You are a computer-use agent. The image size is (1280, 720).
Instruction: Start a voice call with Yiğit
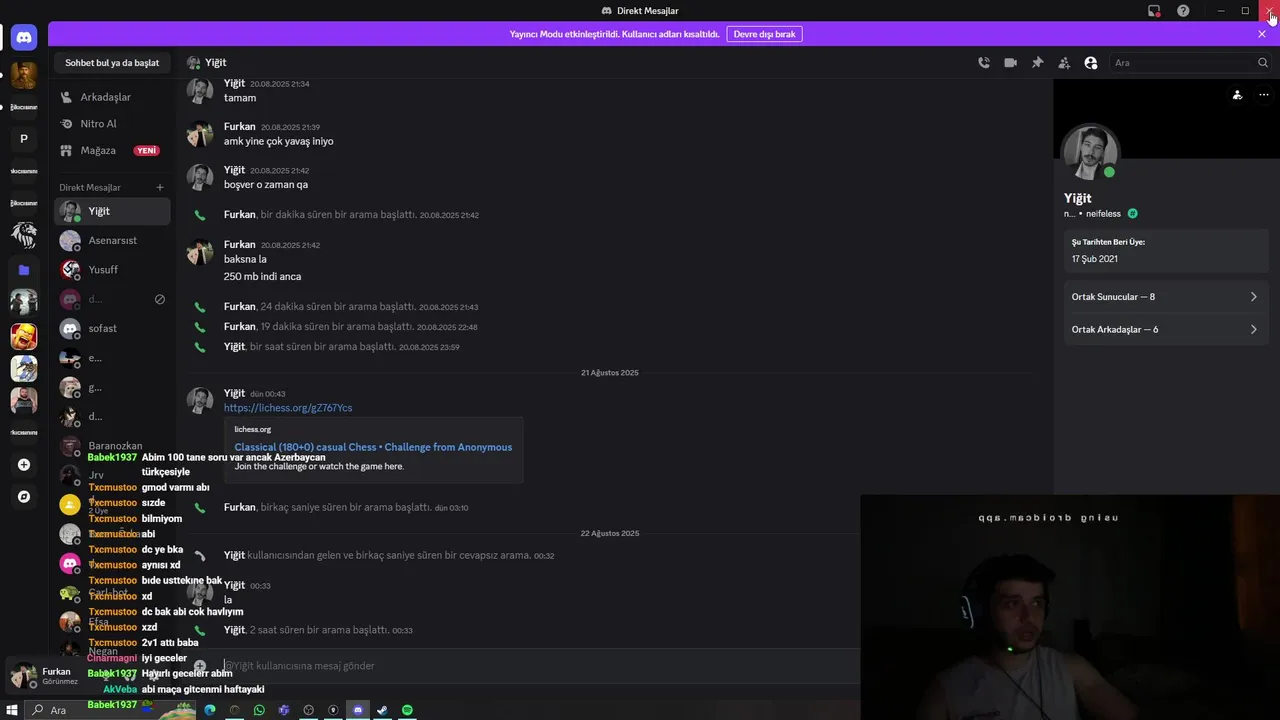[984, 63]
